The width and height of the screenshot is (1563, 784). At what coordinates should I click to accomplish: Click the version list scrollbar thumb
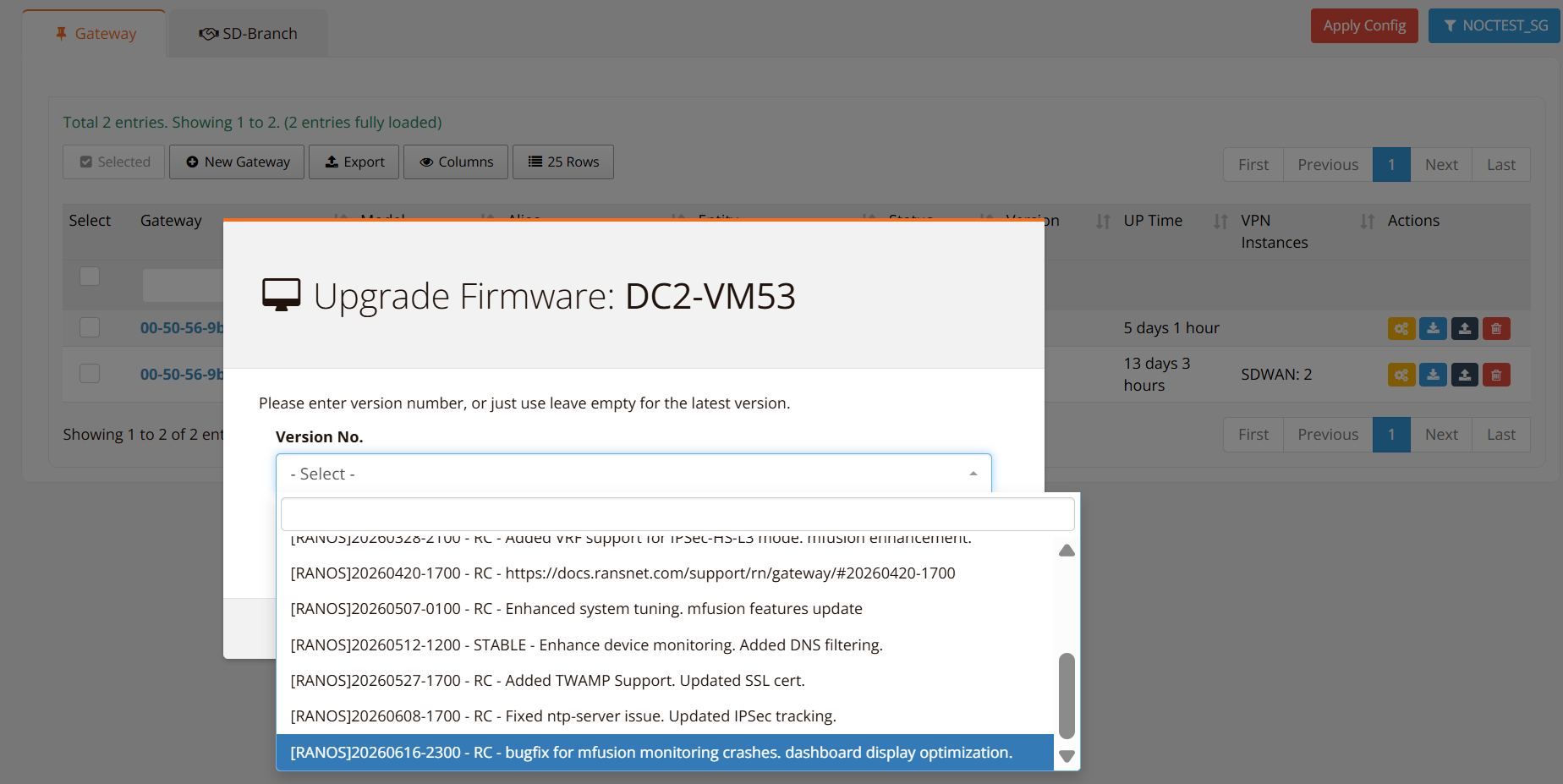pyautogui.click(x=1067, y=695)
